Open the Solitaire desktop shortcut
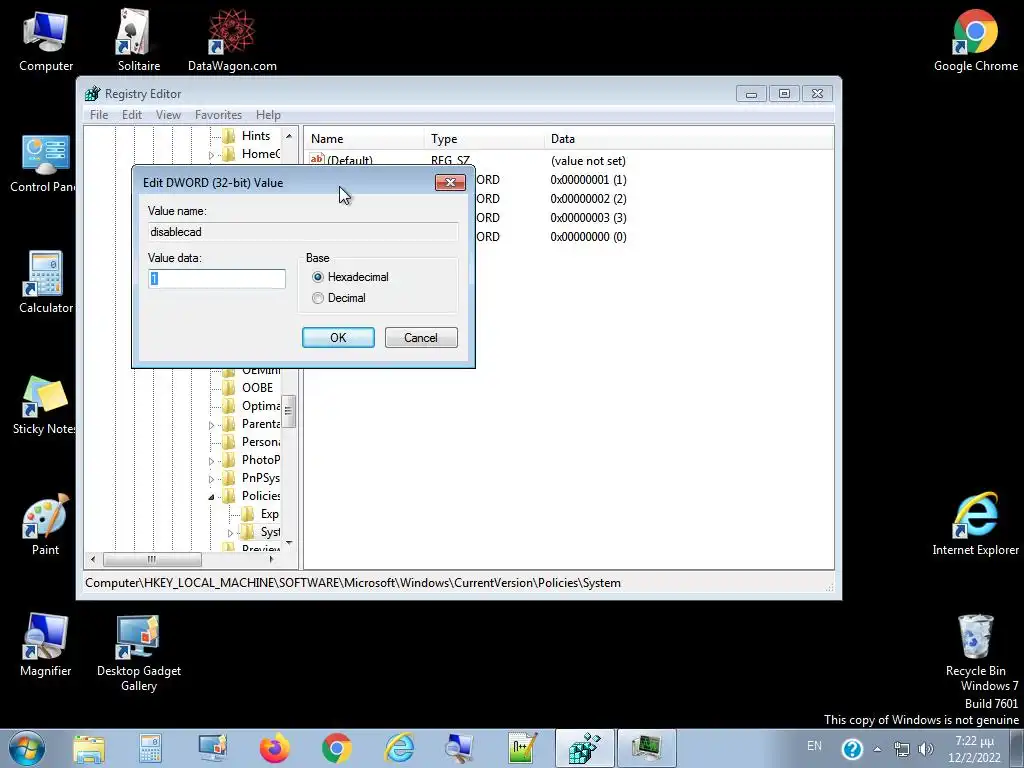This screenshot has height=768, width=1024. (x=138, y=40)
